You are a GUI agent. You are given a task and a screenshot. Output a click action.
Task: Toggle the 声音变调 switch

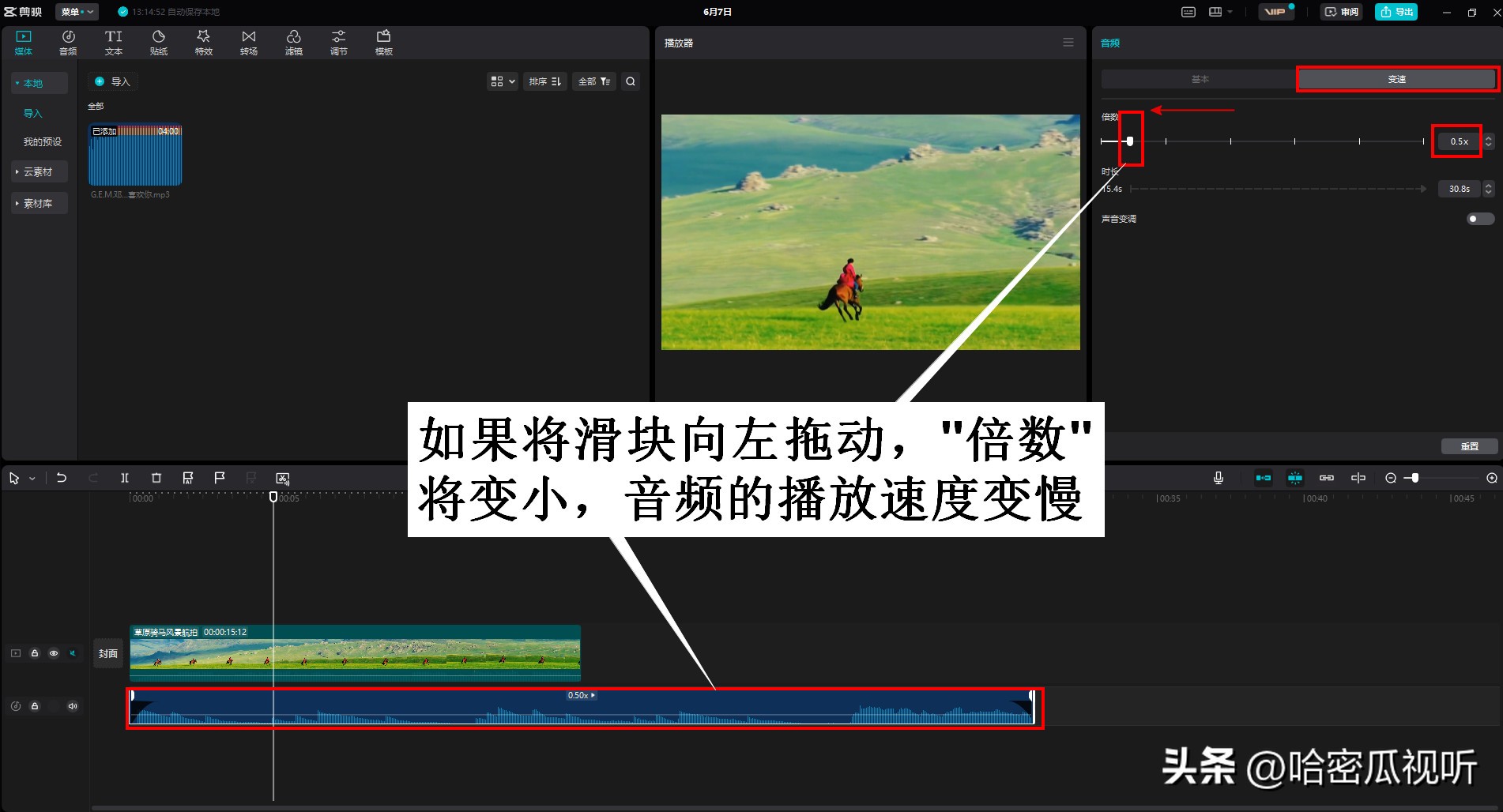click(x=1479, y=219)
